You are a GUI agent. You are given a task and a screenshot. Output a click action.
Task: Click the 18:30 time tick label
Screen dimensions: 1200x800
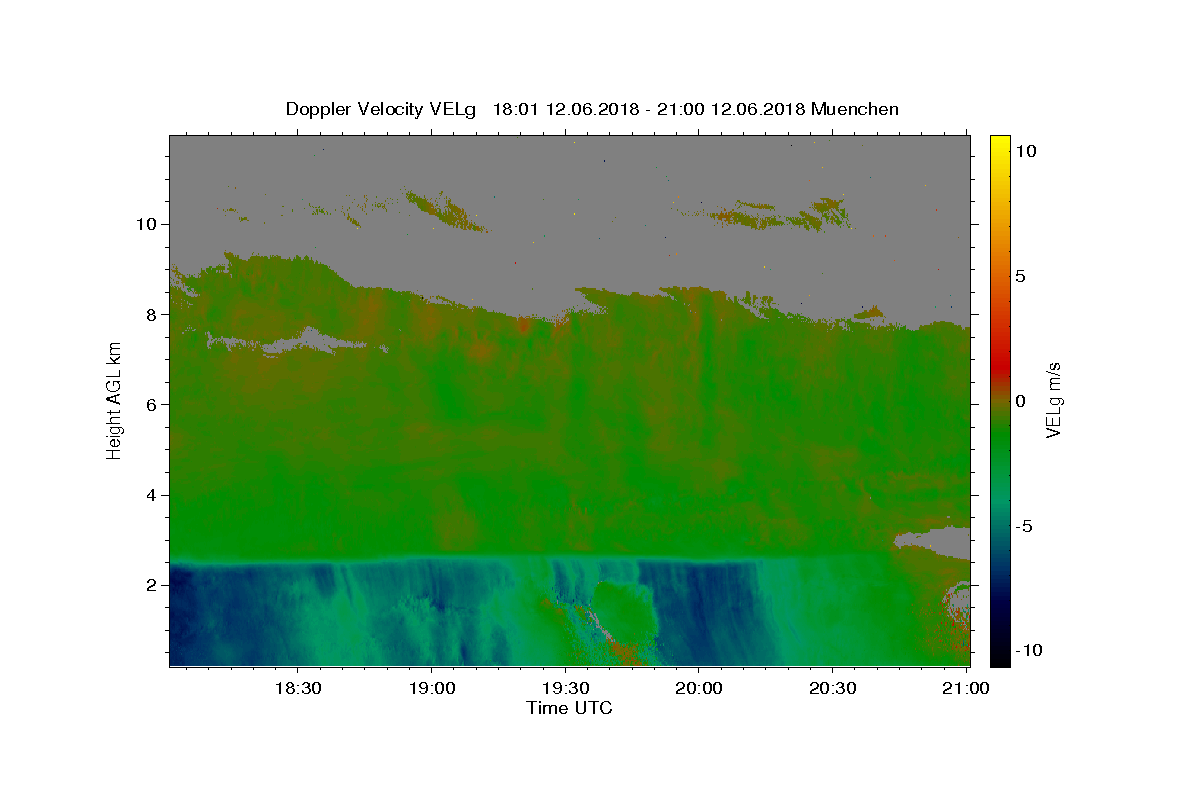coord(298,688)
